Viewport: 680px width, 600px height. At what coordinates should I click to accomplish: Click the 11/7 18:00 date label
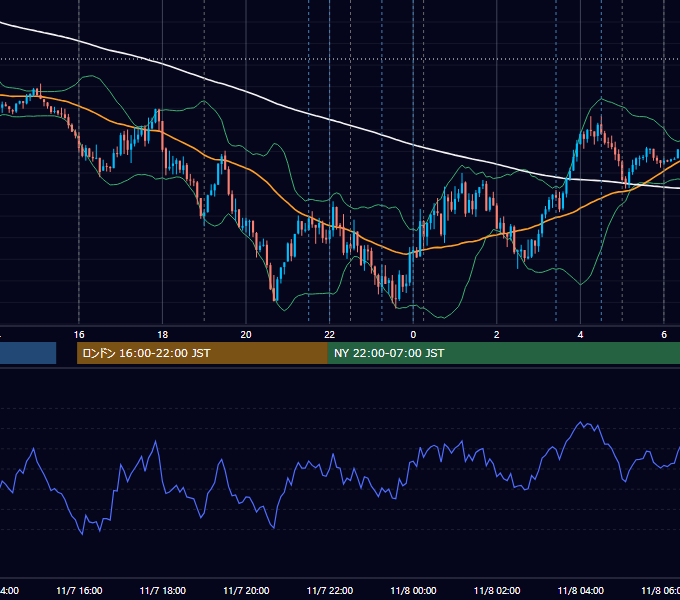click(163, 590)
